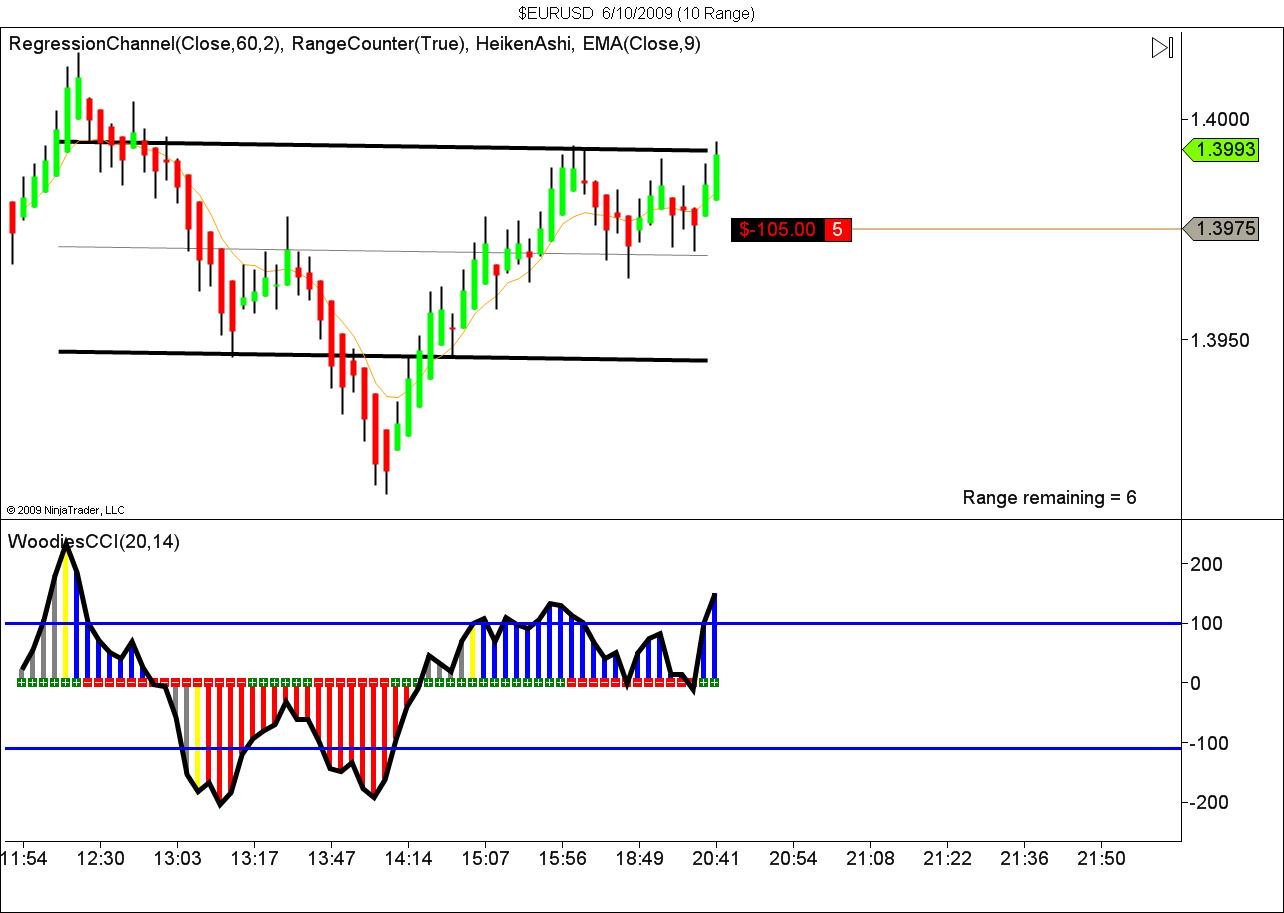
Task: Click the EMA(Close,9) indicator label
Action: 642,43
